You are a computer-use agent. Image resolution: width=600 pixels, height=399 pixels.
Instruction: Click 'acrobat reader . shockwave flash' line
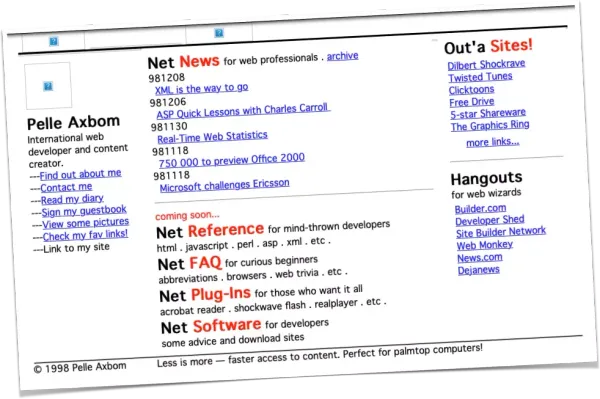point(273,307)
